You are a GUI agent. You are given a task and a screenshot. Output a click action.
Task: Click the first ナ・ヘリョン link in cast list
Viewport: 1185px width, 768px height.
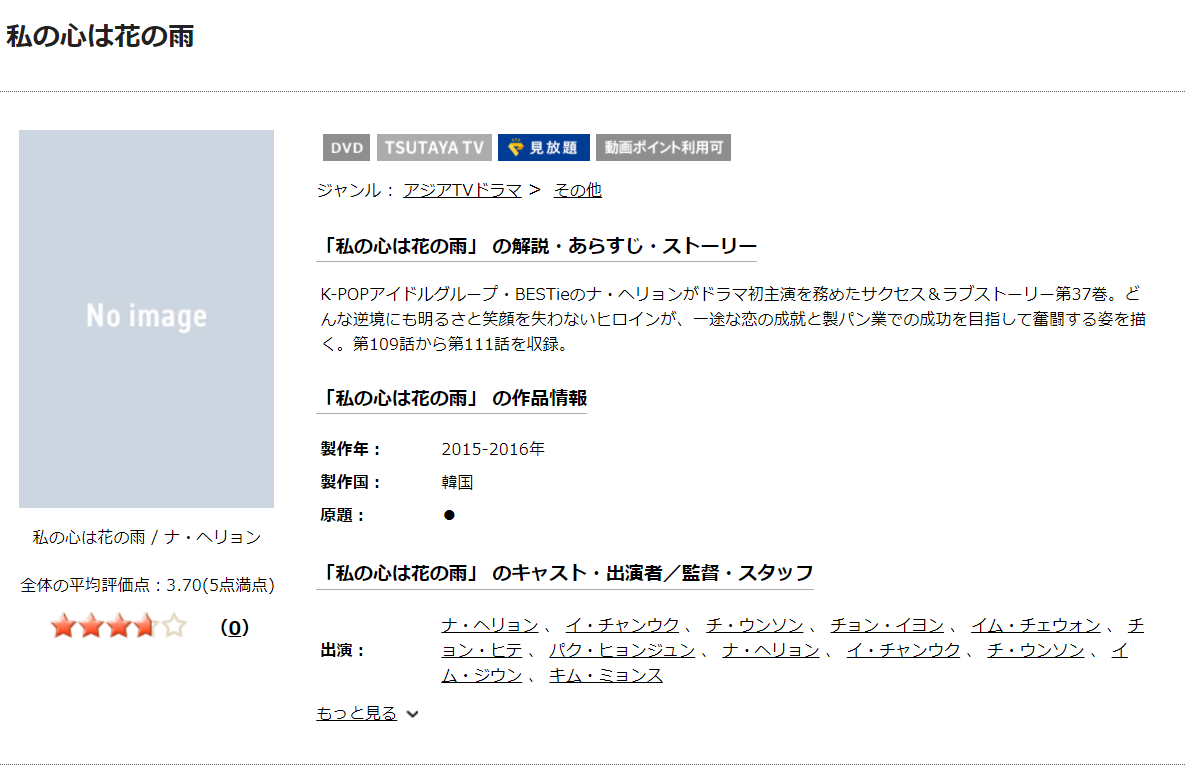(489, 625)
